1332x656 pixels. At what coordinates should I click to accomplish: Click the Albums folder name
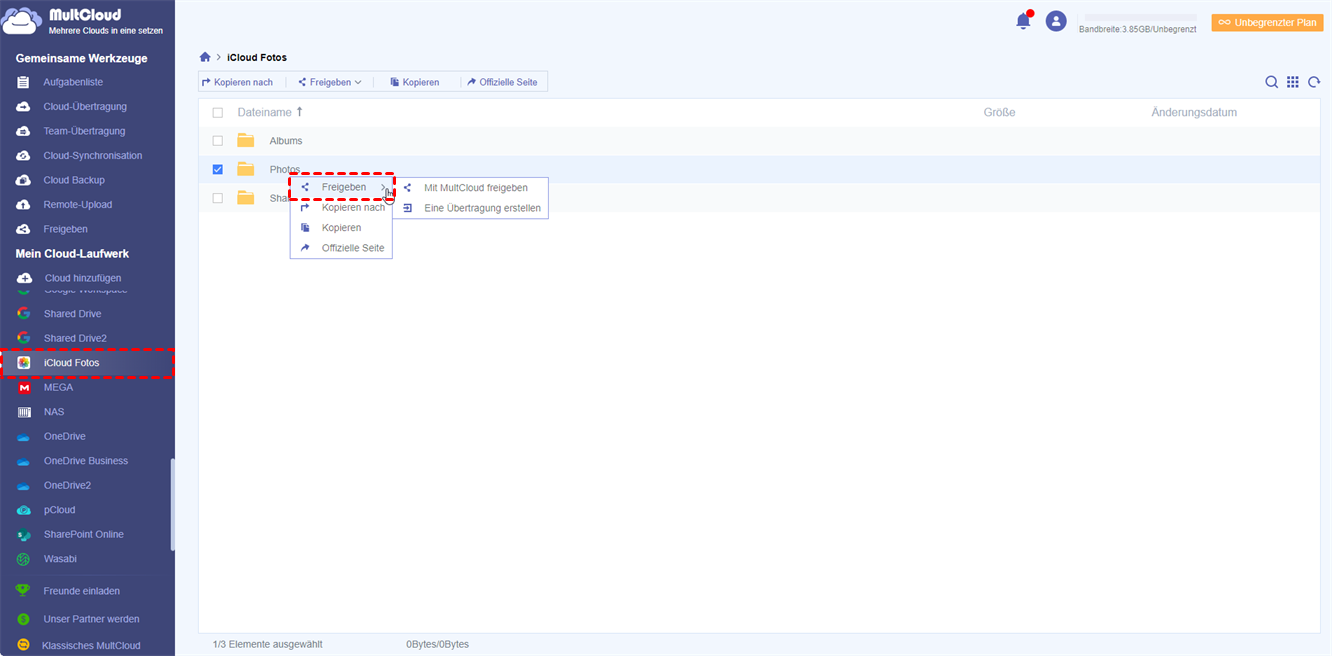tap(286, 141)
